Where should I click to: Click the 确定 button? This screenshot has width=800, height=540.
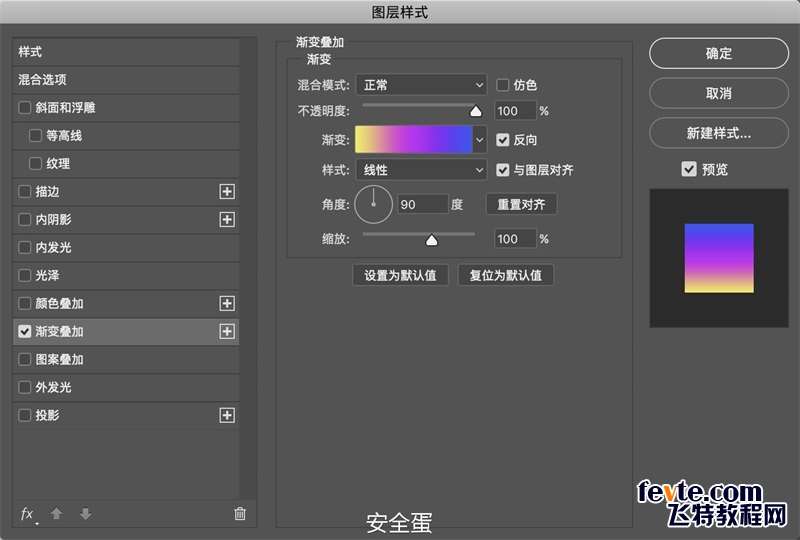pyautogui.click(x=719, y=53)
